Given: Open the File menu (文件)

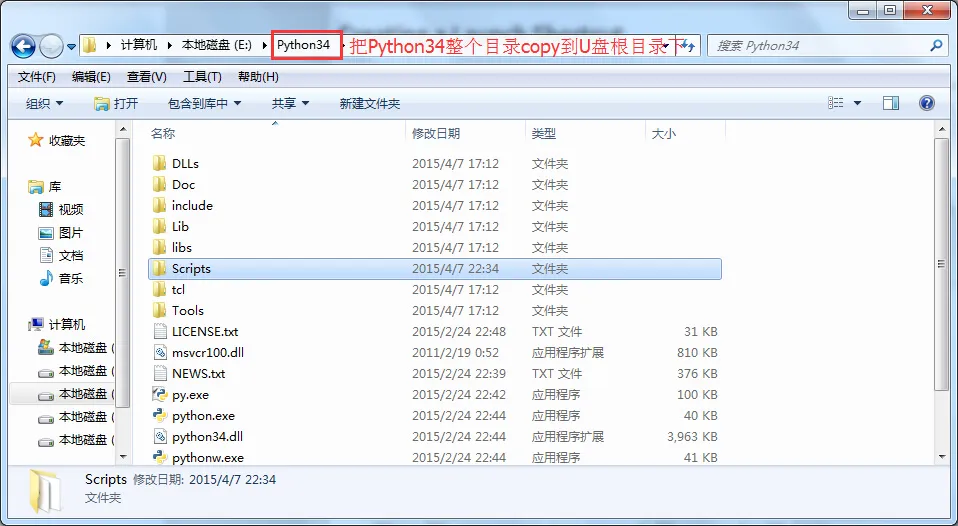Looking at the screenshot, I should (37, 77).
